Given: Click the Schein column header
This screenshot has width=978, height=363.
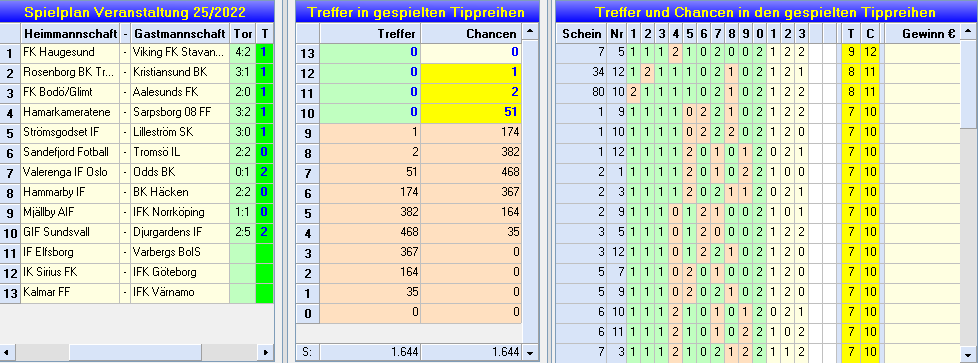Looking at the screenshot, I should pyautogui.click(x=581, y=34).
